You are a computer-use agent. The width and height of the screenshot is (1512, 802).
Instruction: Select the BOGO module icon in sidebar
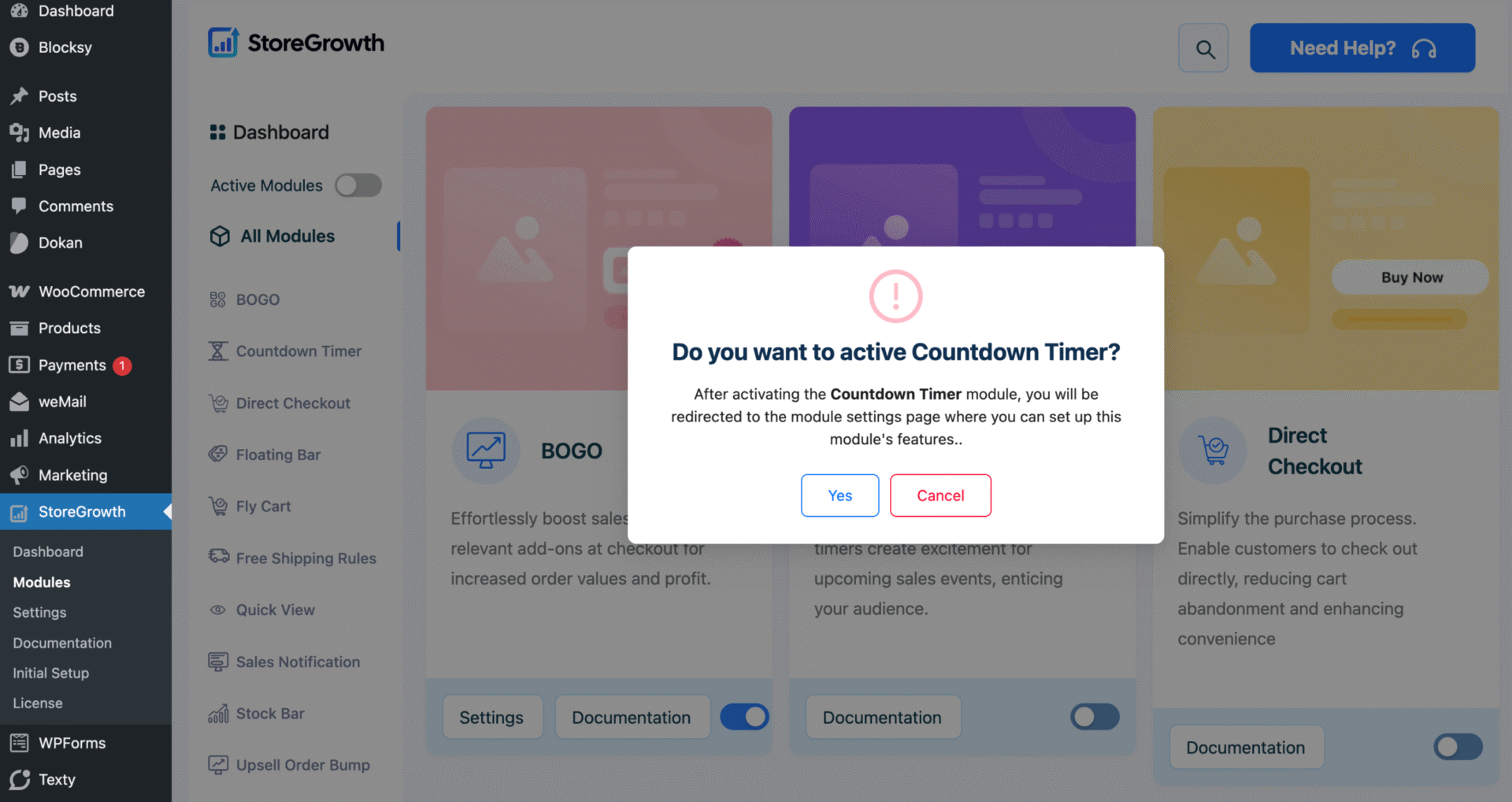click(x=218, y=299)
